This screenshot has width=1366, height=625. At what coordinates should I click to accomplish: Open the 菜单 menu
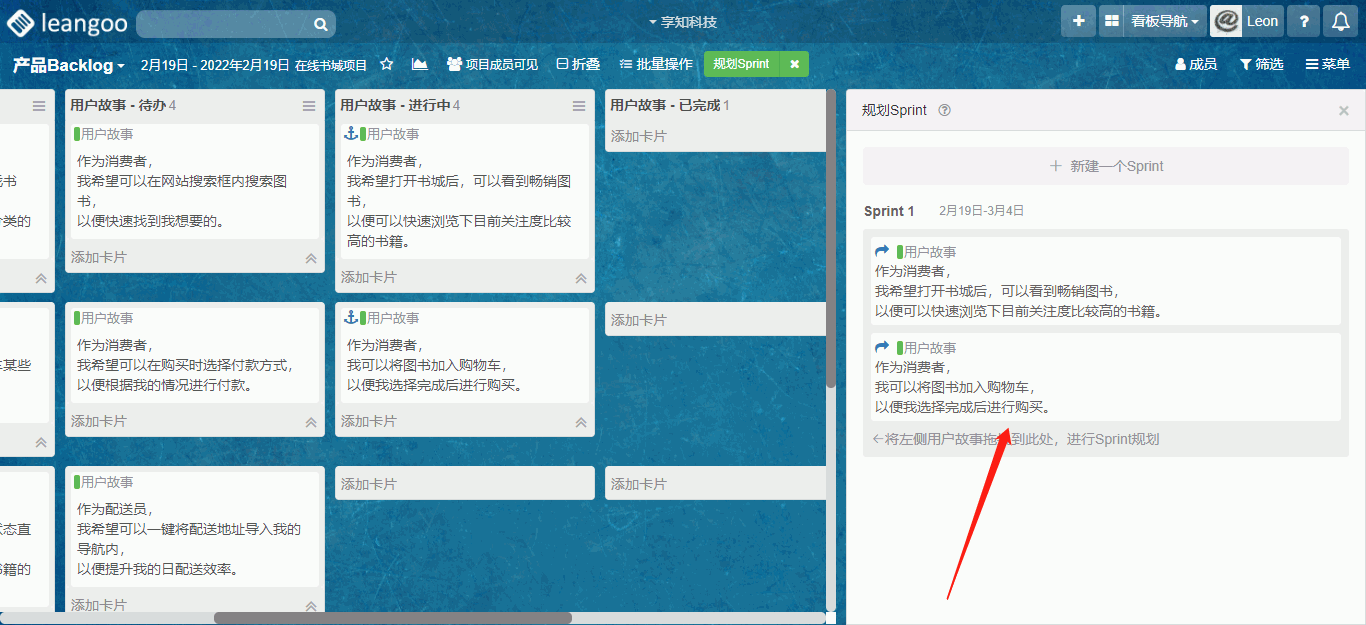(1327, 64)
